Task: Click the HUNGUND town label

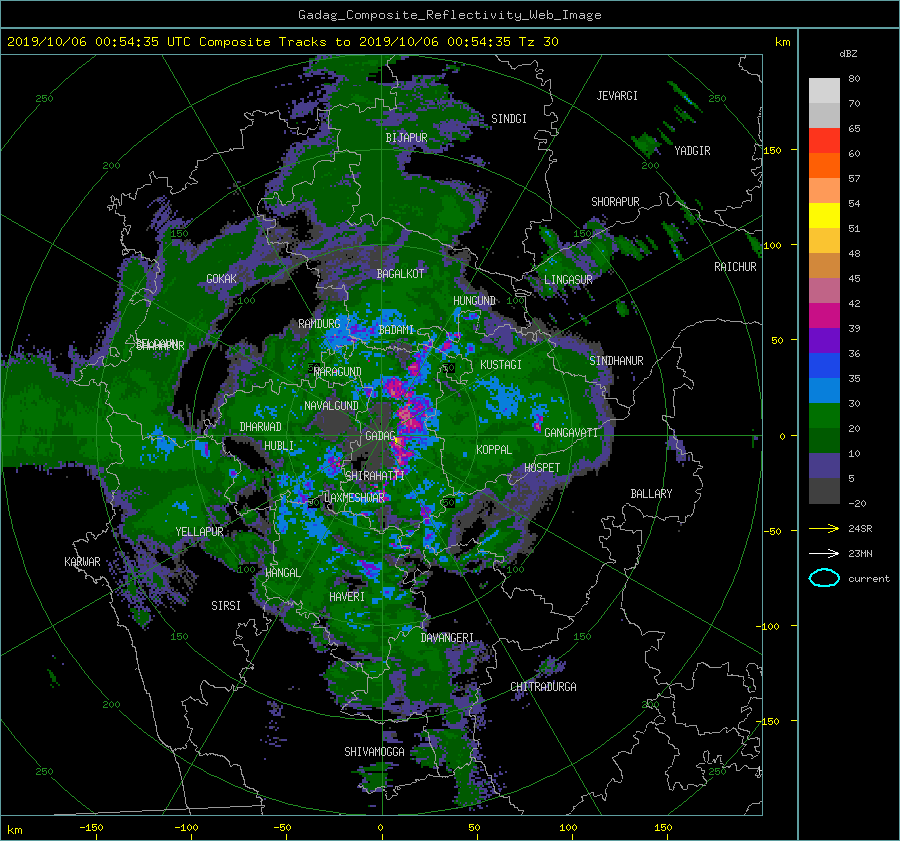Action: (474, 301)
